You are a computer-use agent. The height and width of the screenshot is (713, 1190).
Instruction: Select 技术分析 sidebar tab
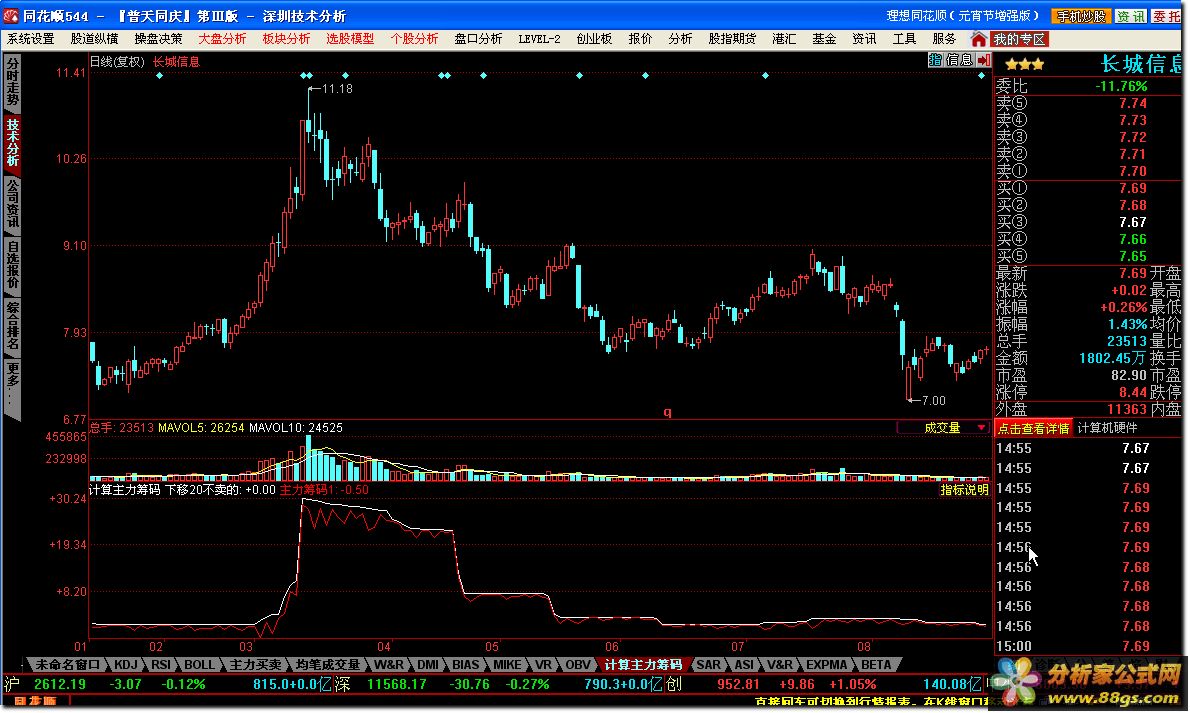12,143
